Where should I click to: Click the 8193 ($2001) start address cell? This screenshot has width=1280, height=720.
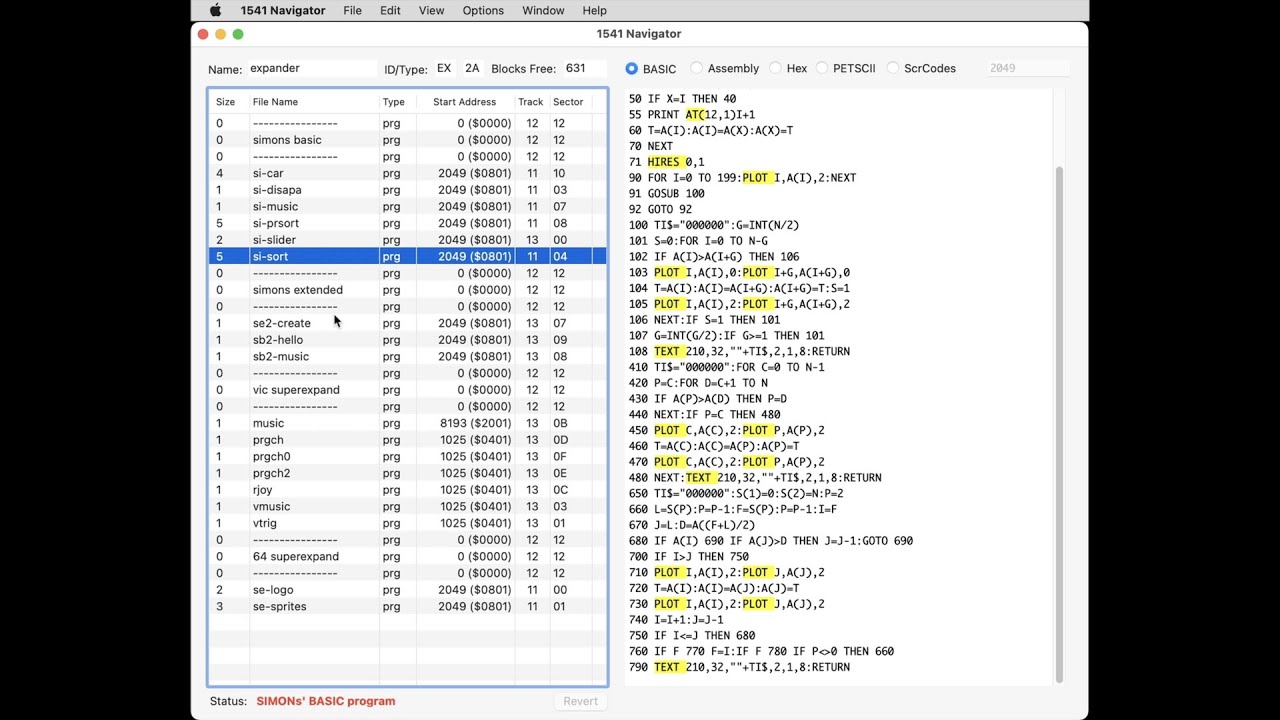pyautogui.click(x=475, y=423)
